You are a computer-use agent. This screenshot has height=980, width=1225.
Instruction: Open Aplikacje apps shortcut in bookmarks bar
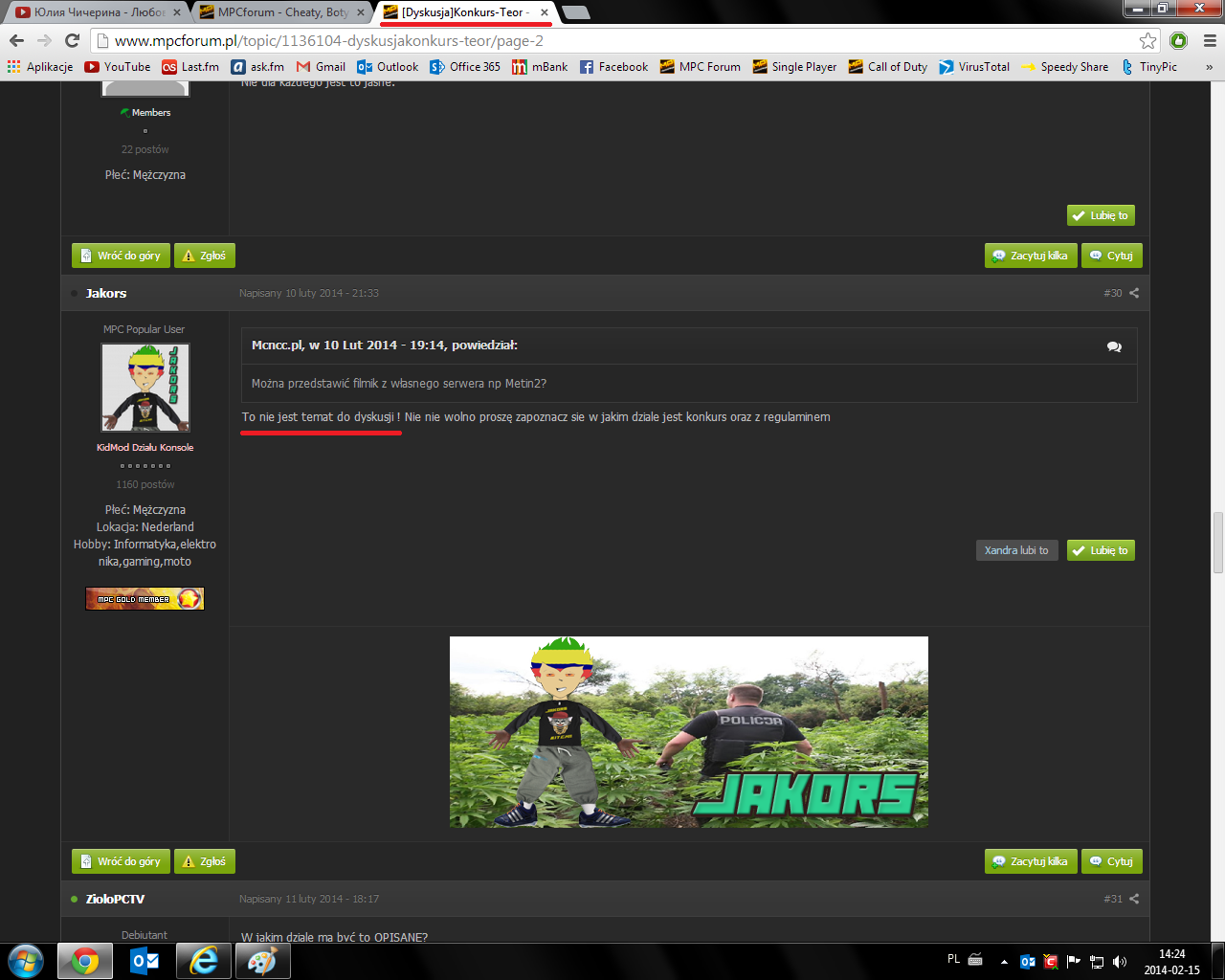point(40,67)
